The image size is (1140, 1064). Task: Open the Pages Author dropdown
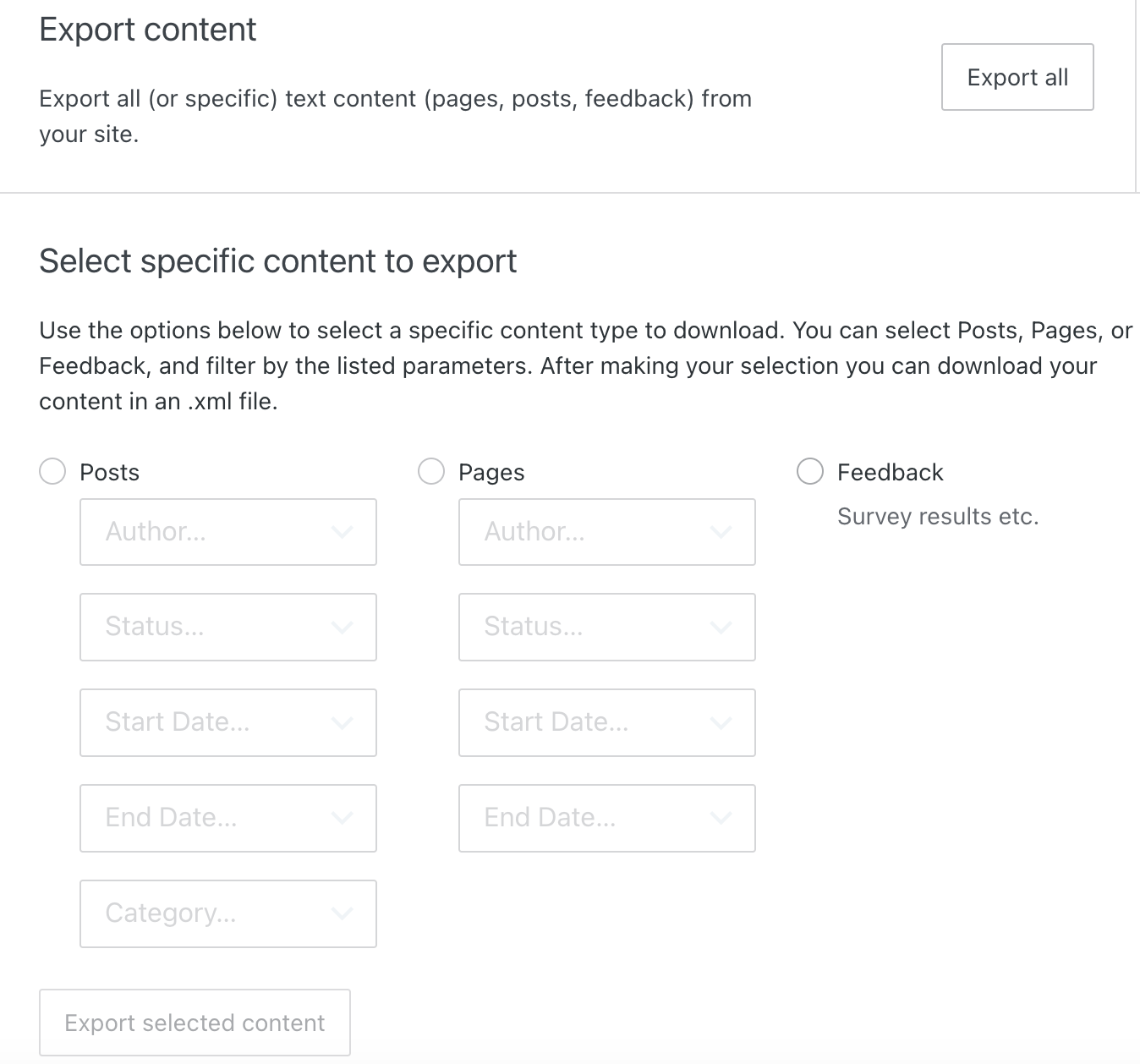pyautogui.click(x=607, y=532)
